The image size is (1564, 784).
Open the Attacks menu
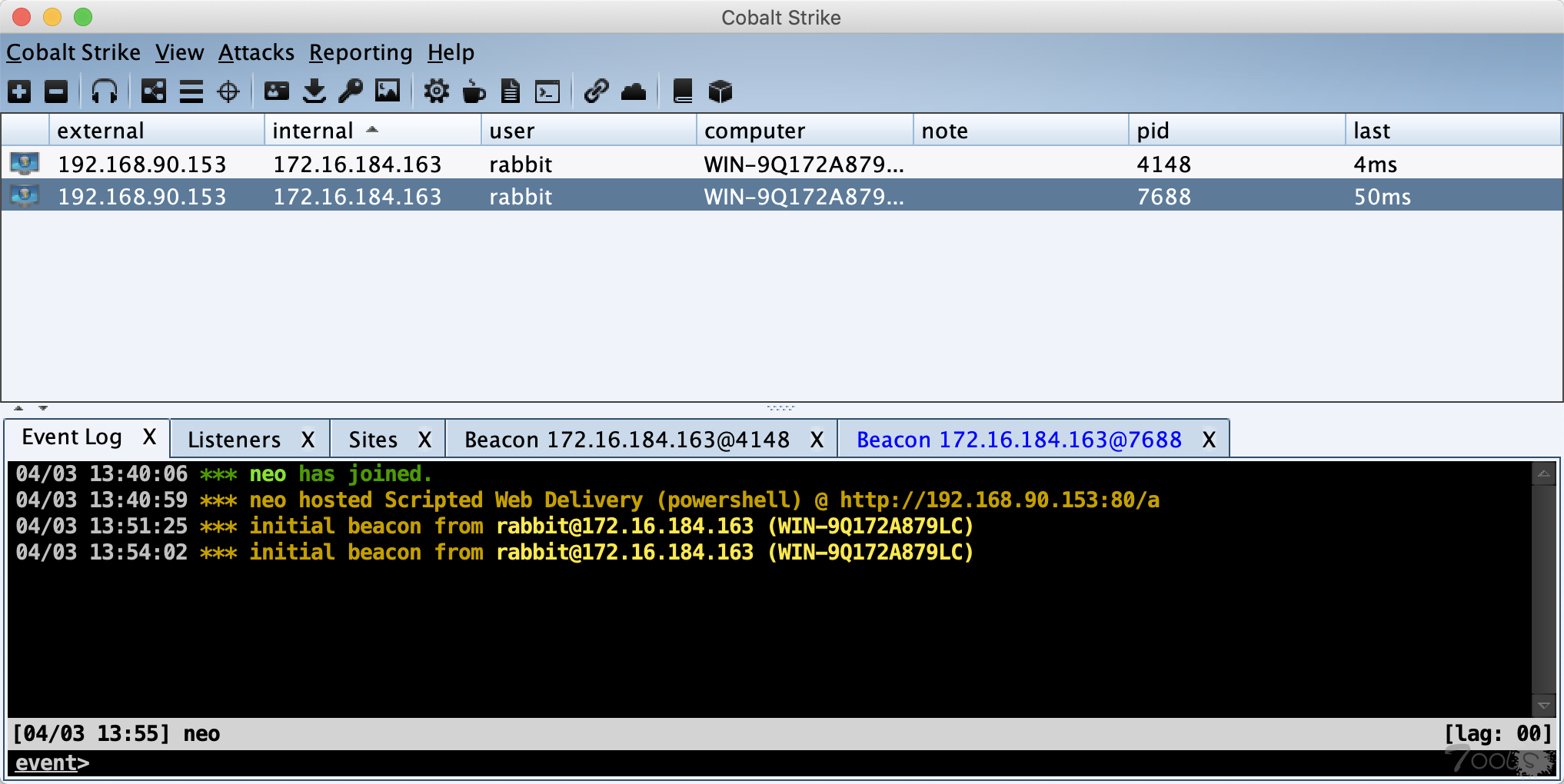click(x=256, y=52)
